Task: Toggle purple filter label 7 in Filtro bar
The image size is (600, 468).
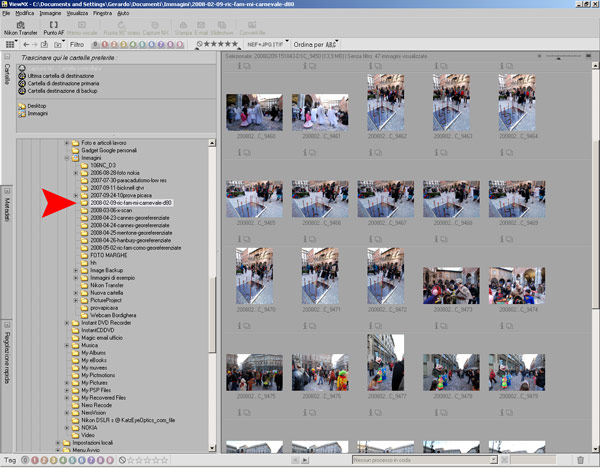Action: click(161, 44)
